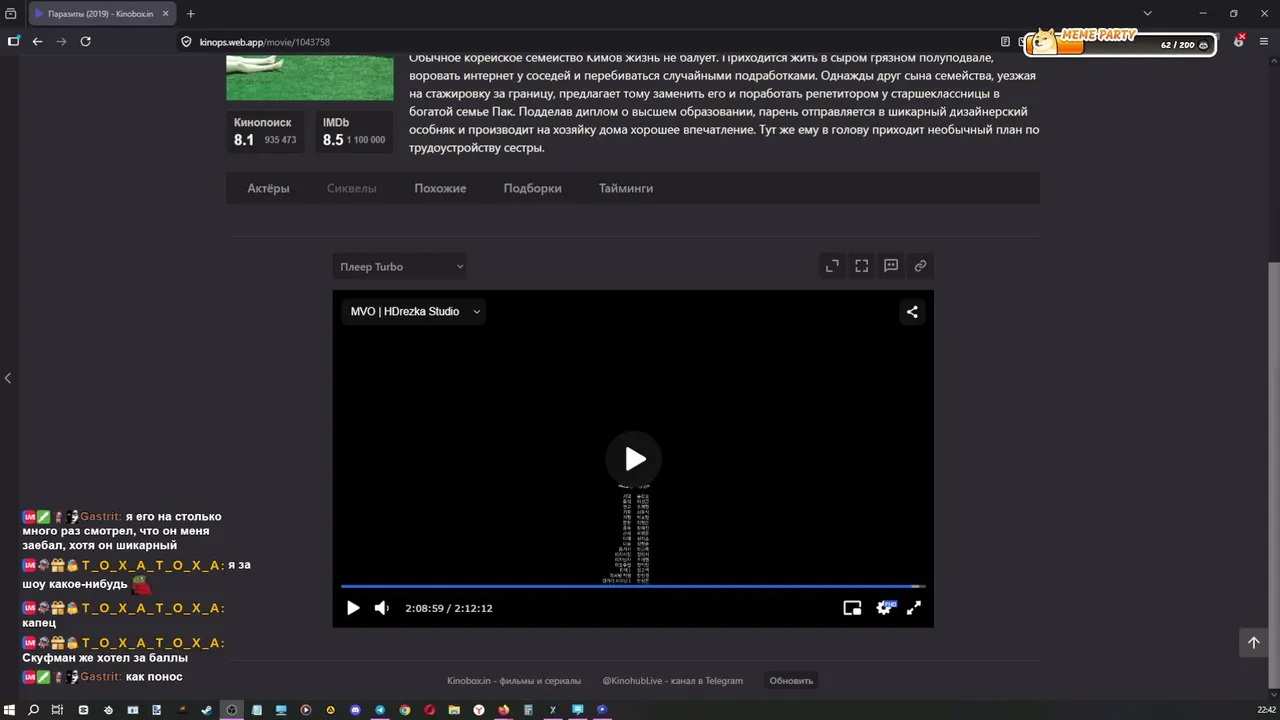Open Windows taskbar search
The height and width of the screenshot is (720, 1280).
pyautogui.click(x=34, y=710)
